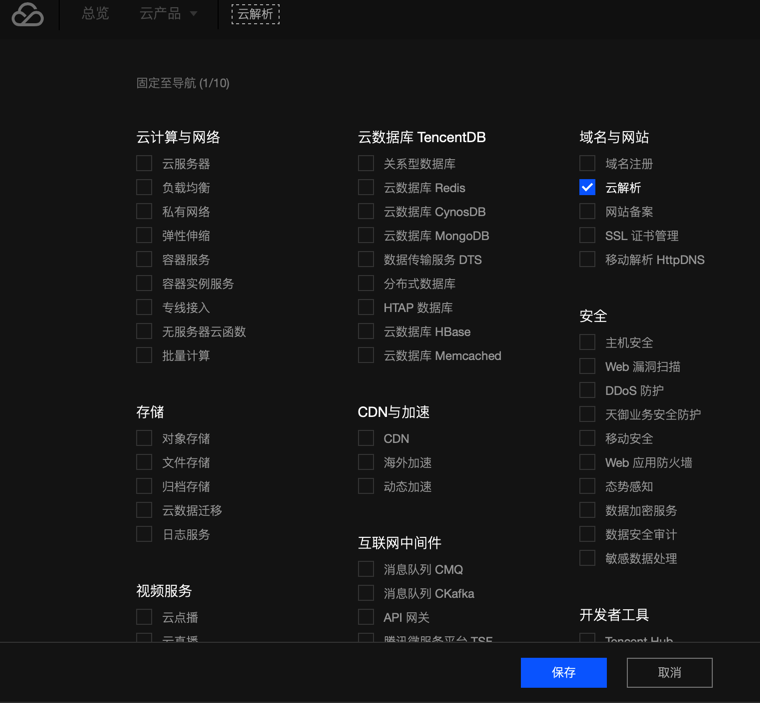The width and height of the screenshot is (760, 703).
Task: Check 云数据库 MongoDB option
Action: click(x=366, y=235)
